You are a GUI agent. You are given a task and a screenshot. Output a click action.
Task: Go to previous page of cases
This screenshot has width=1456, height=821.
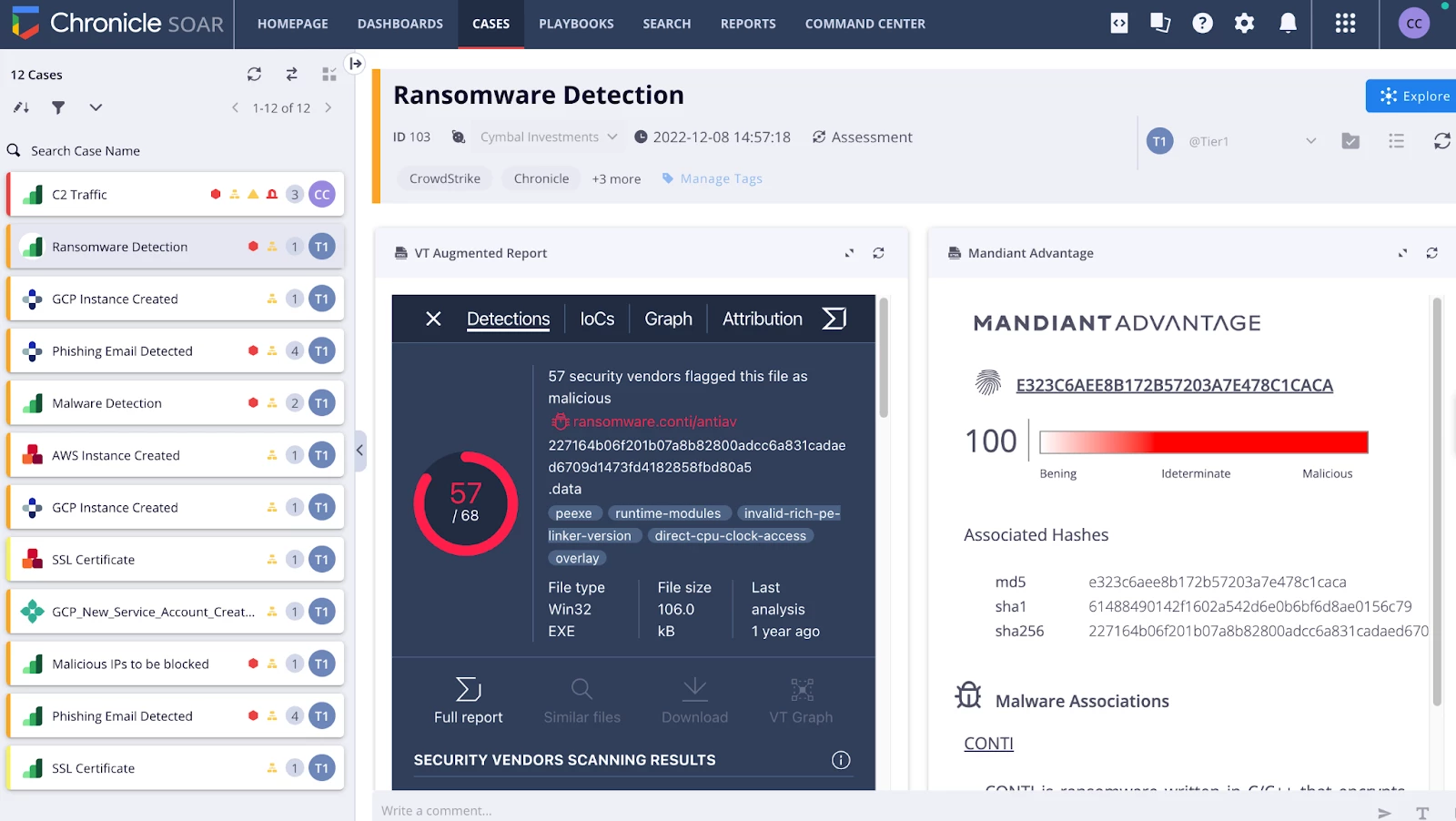pos(235,107)
